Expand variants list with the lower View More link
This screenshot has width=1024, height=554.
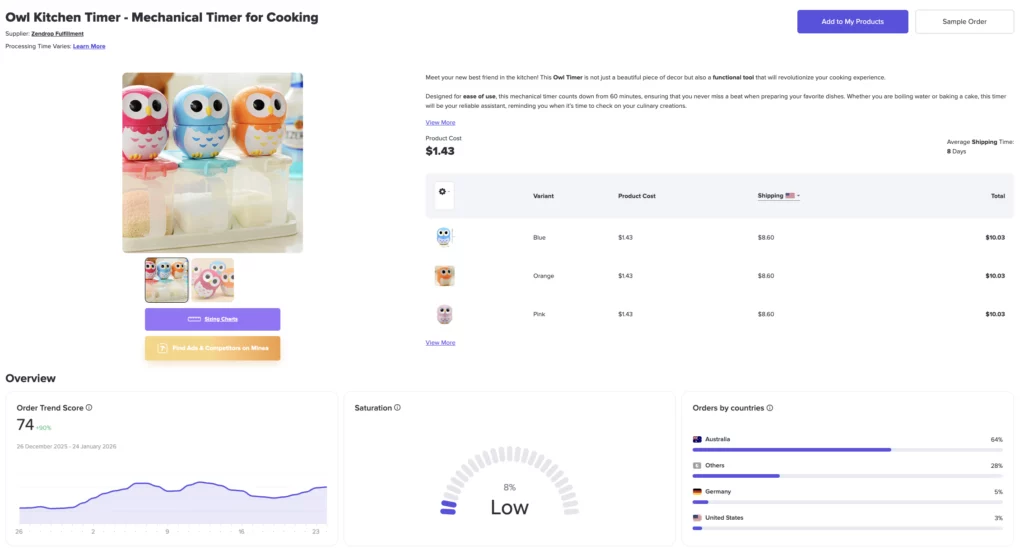click(x=440, y=343)
